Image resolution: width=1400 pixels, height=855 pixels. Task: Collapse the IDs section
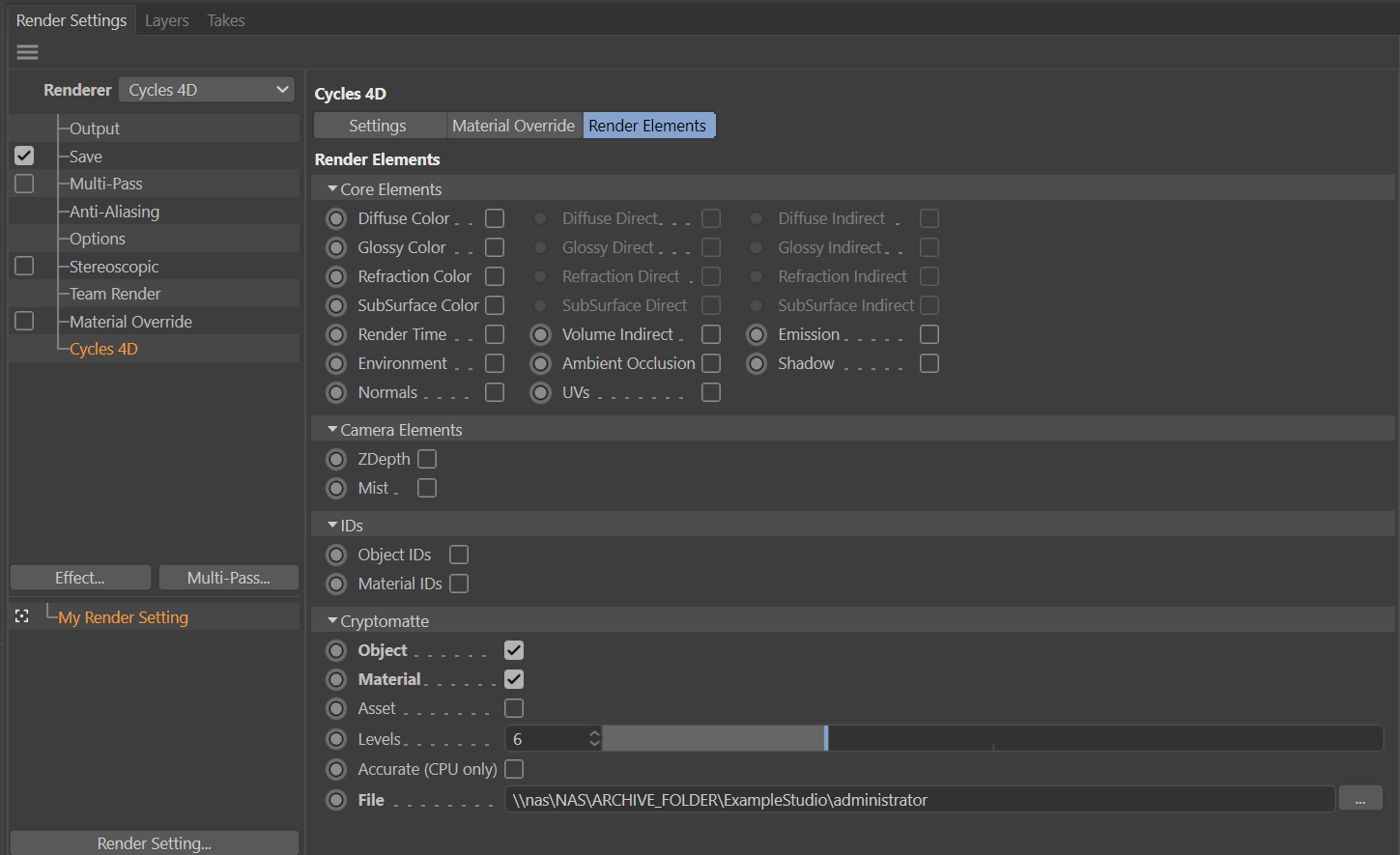[332, 525]
